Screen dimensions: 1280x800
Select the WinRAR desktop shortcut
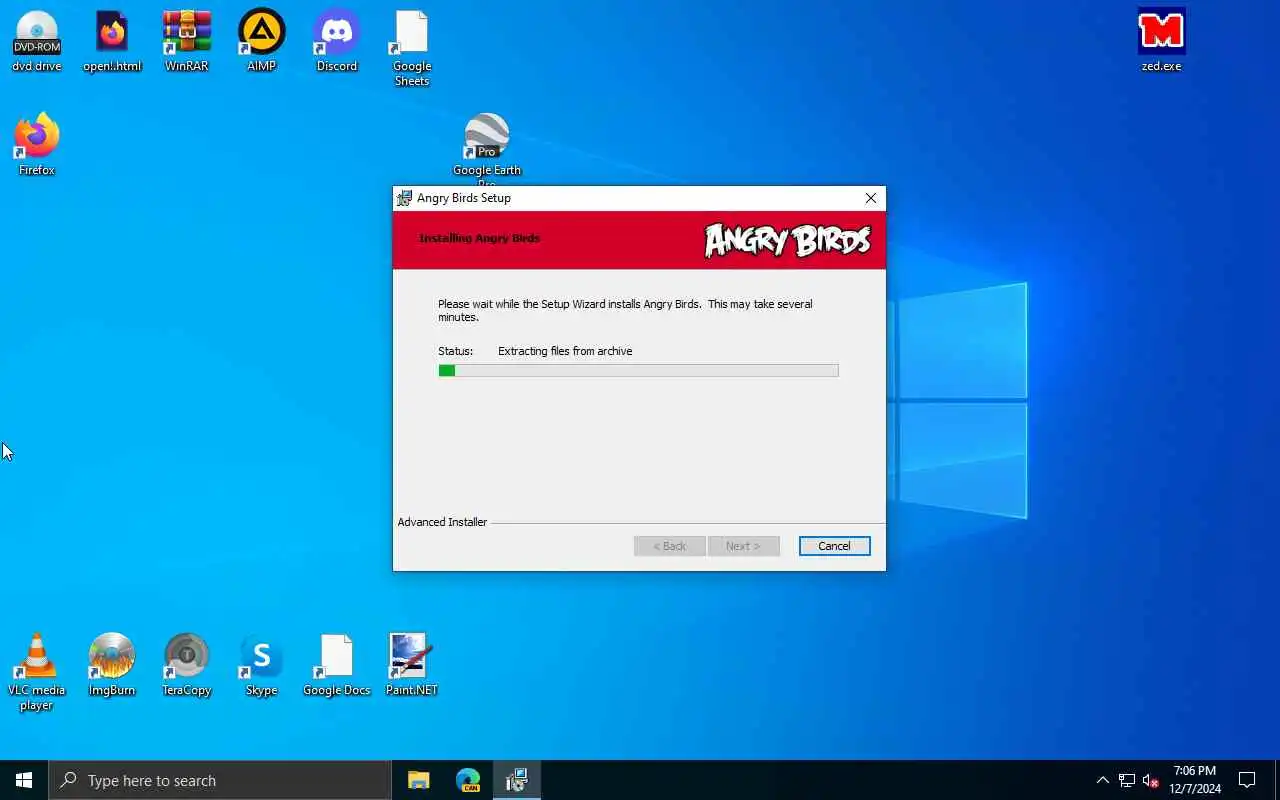187,42
